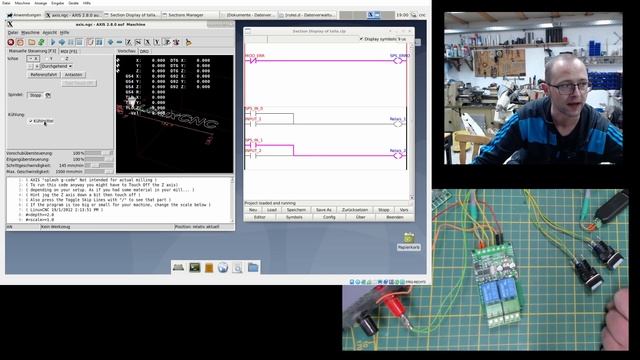Open the Config button in ladder window

pyautogui.click(x=329, y=217)
